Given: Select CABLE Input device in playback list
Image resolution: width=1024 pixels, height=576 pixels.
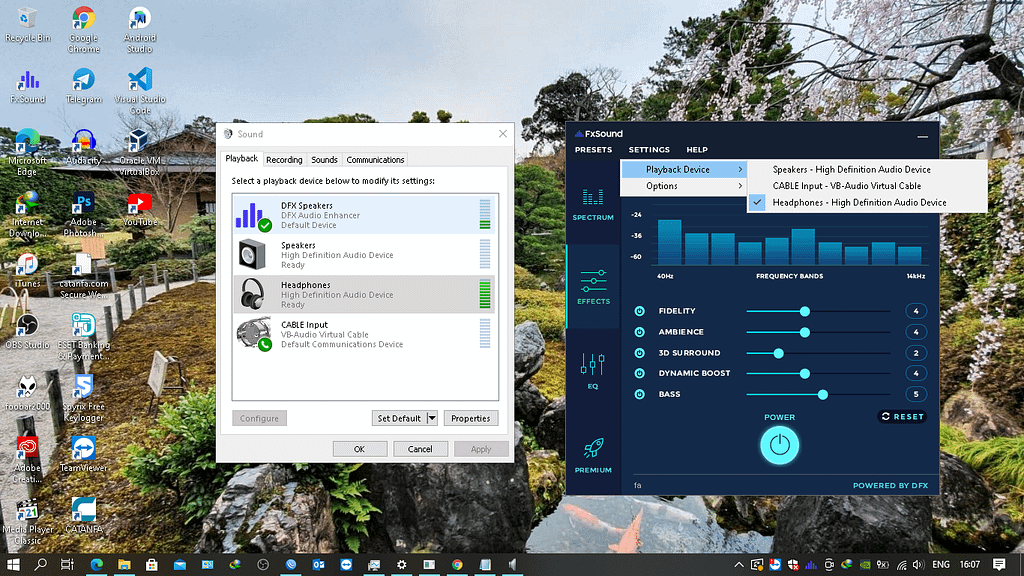Looking at the screenshot, I should point(364,334).
